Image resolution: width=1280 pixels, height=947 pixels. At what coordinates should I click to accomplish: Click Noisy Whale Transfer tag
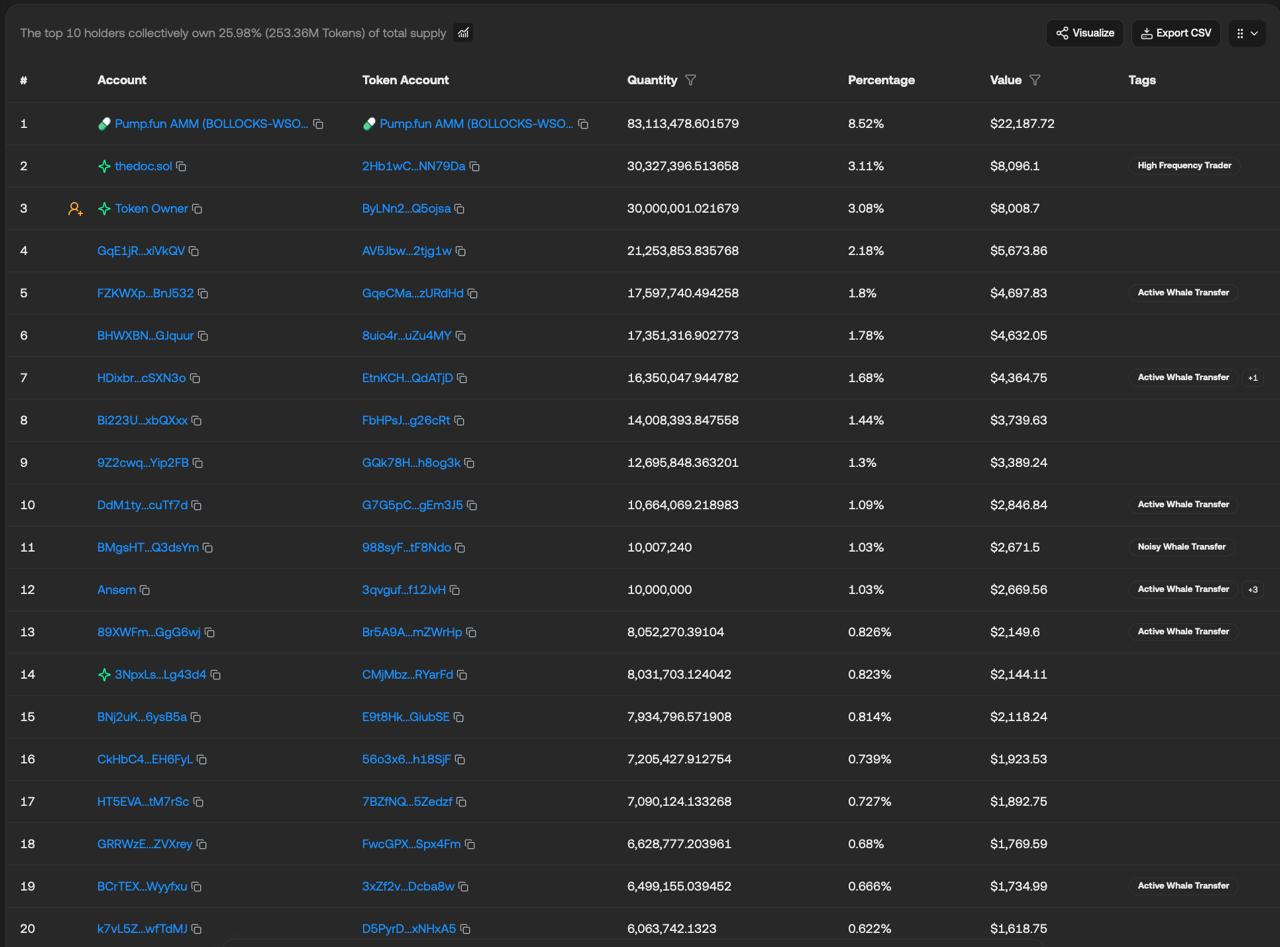tap(1181, 547)
